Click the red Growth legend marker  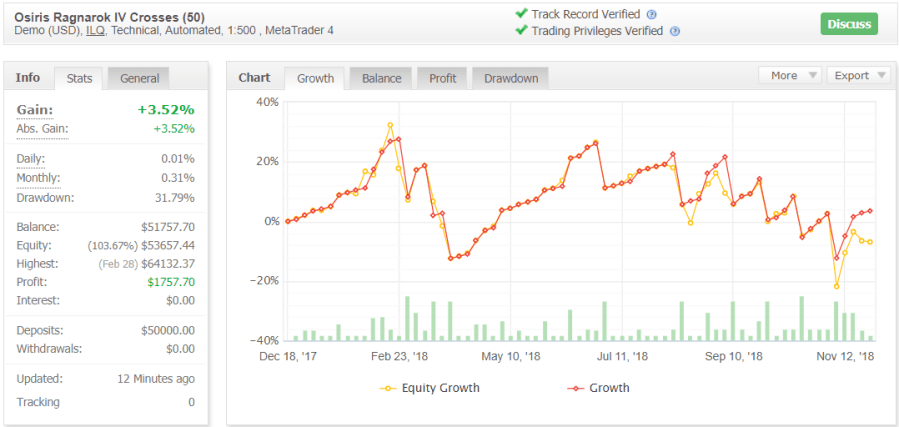pyautogui.click(x=574, y=388)
